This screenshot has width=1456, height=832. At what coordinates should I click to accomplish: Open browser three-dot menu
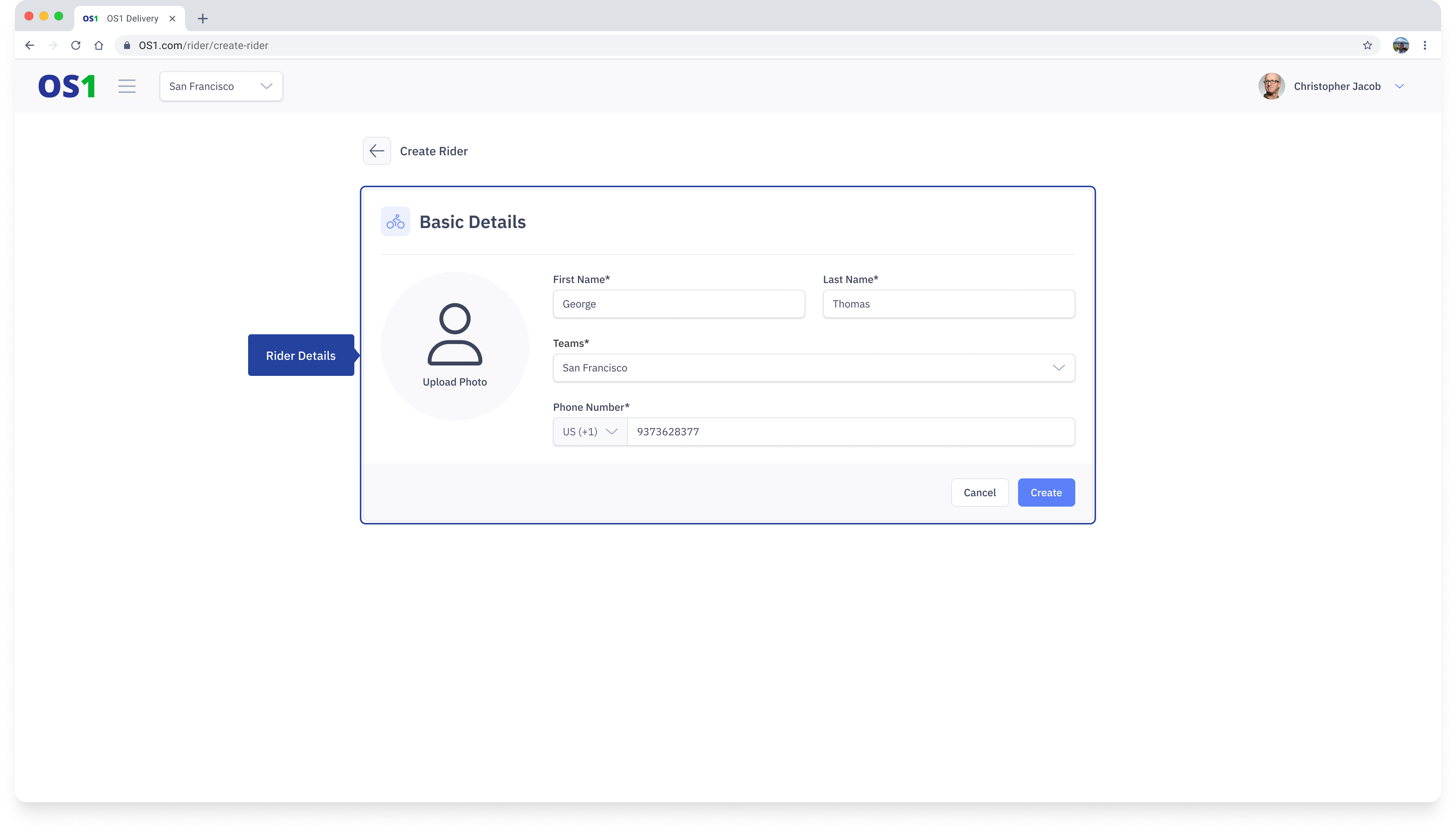pyautogui.click(x=1424, y=45)
